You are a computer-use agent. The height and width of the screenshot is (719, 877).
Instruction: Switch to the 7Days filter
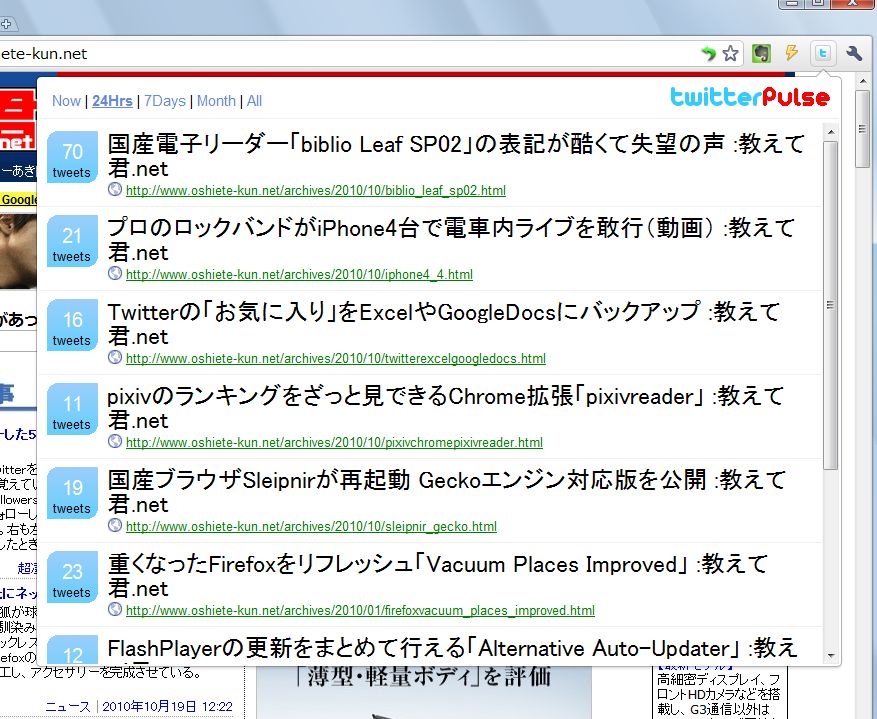tap(164, 101)
